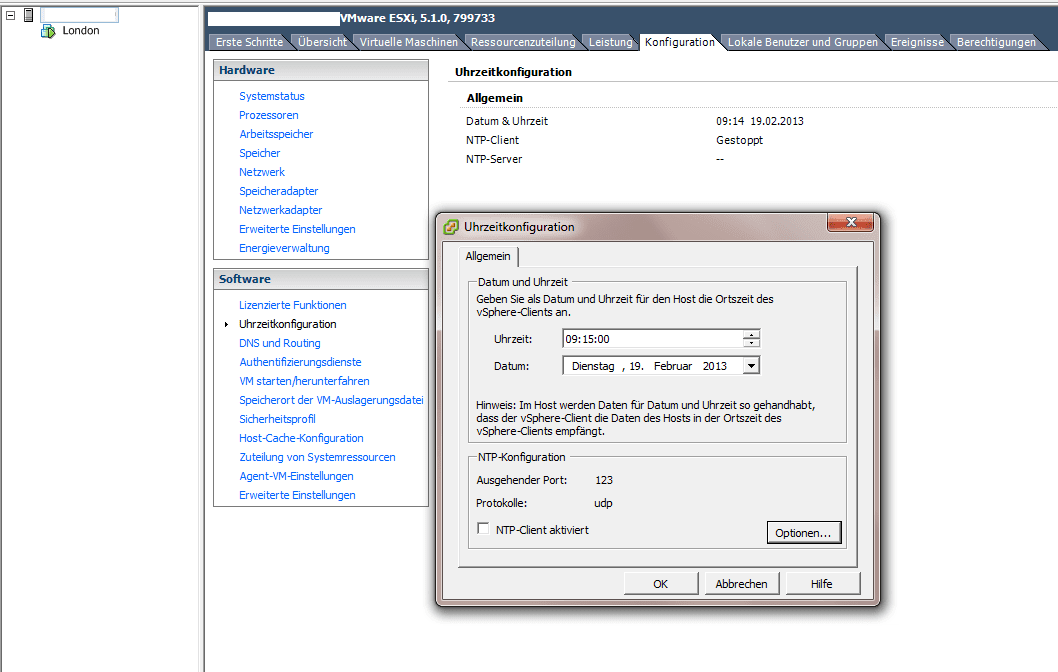Select Uhrzeitkonfiguration in Software list
The width and height of the screenshot is (1058, 672).
point(287,324)
